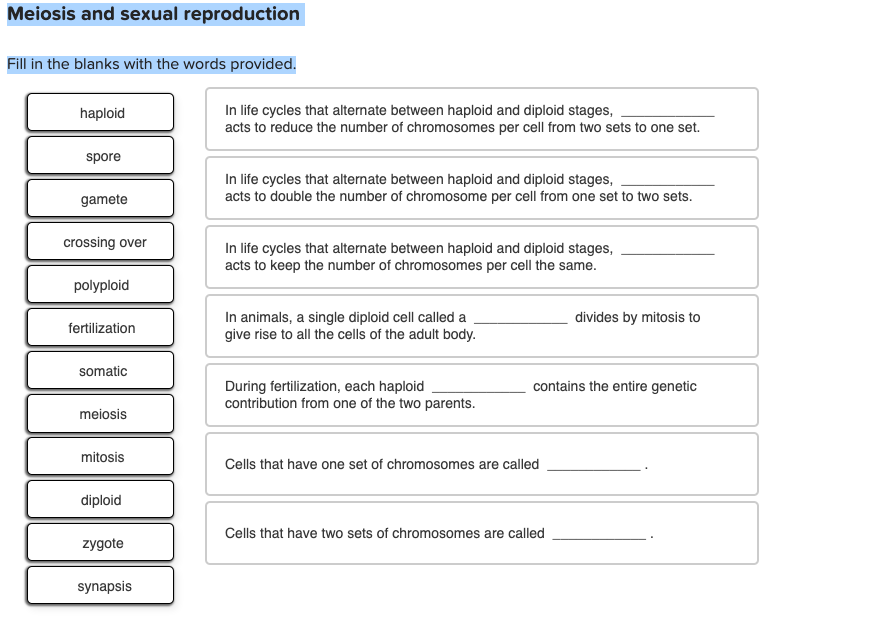Select the "meiosis" word tile
The width and height of the screenshot is (876, 619).
pyautogui.click(x=100, y=413)
